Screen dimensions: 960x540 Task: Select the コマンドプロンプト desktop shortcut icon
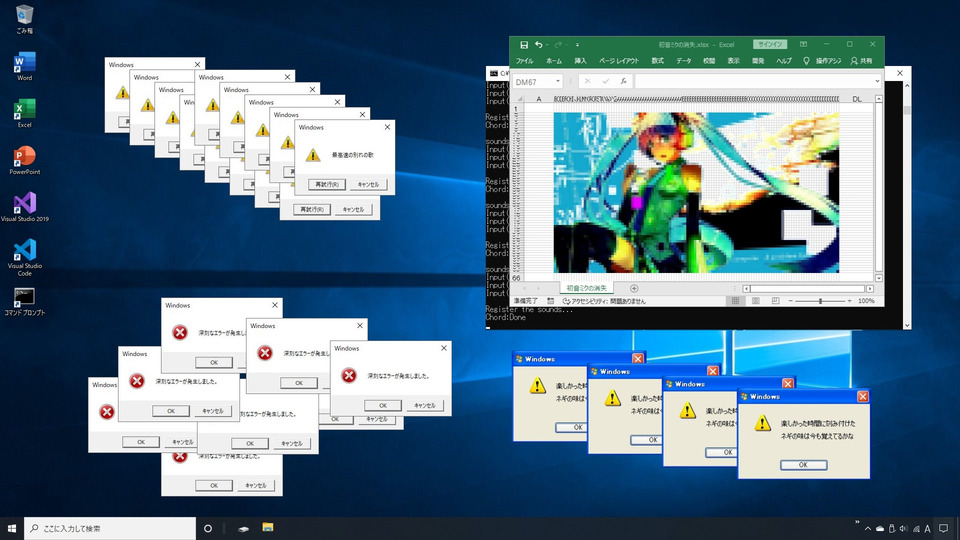pyautogui.click(x=24, y=302)
